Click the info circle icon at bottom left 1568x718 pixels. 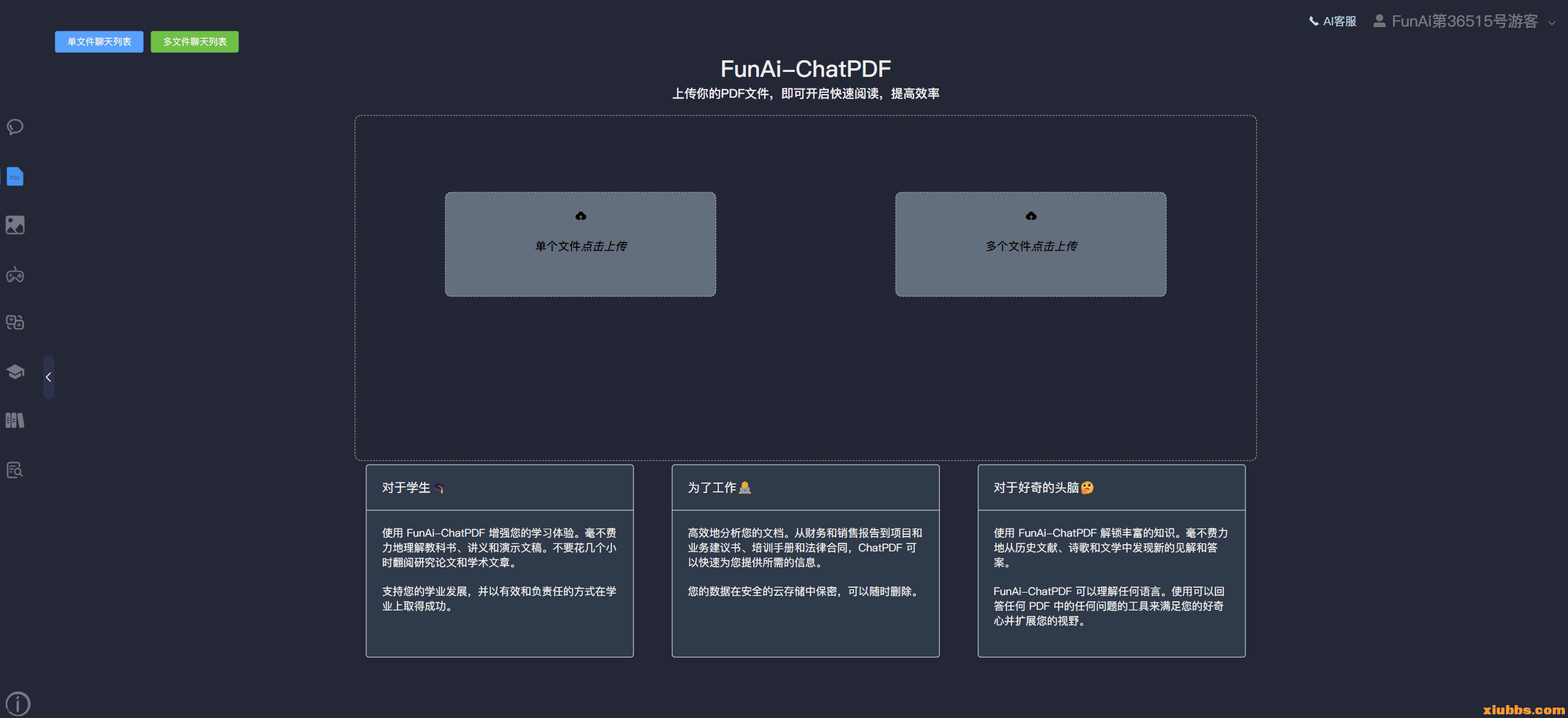(x=17, y=703)
